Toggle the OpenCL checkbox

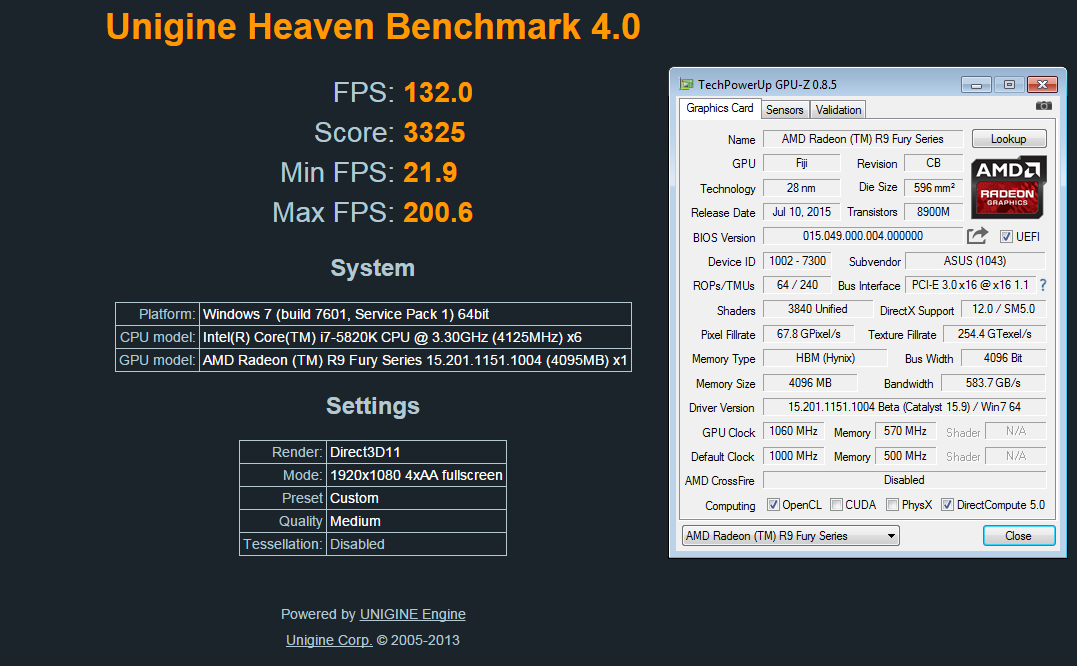pyautogui.click(x=773, y=505)
